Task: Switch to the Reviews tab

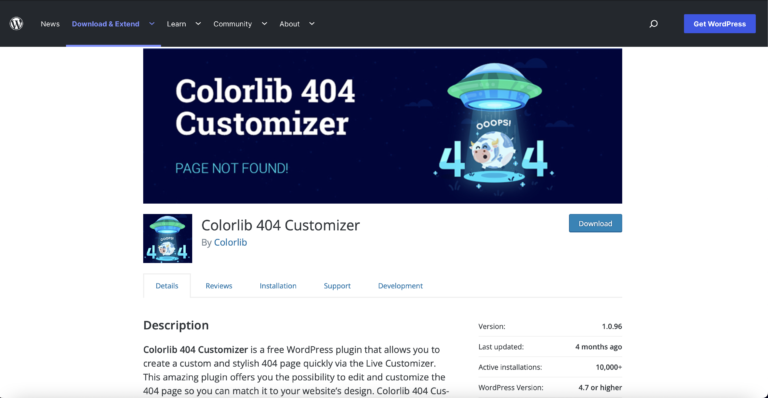Action: (x=218, y=285)
